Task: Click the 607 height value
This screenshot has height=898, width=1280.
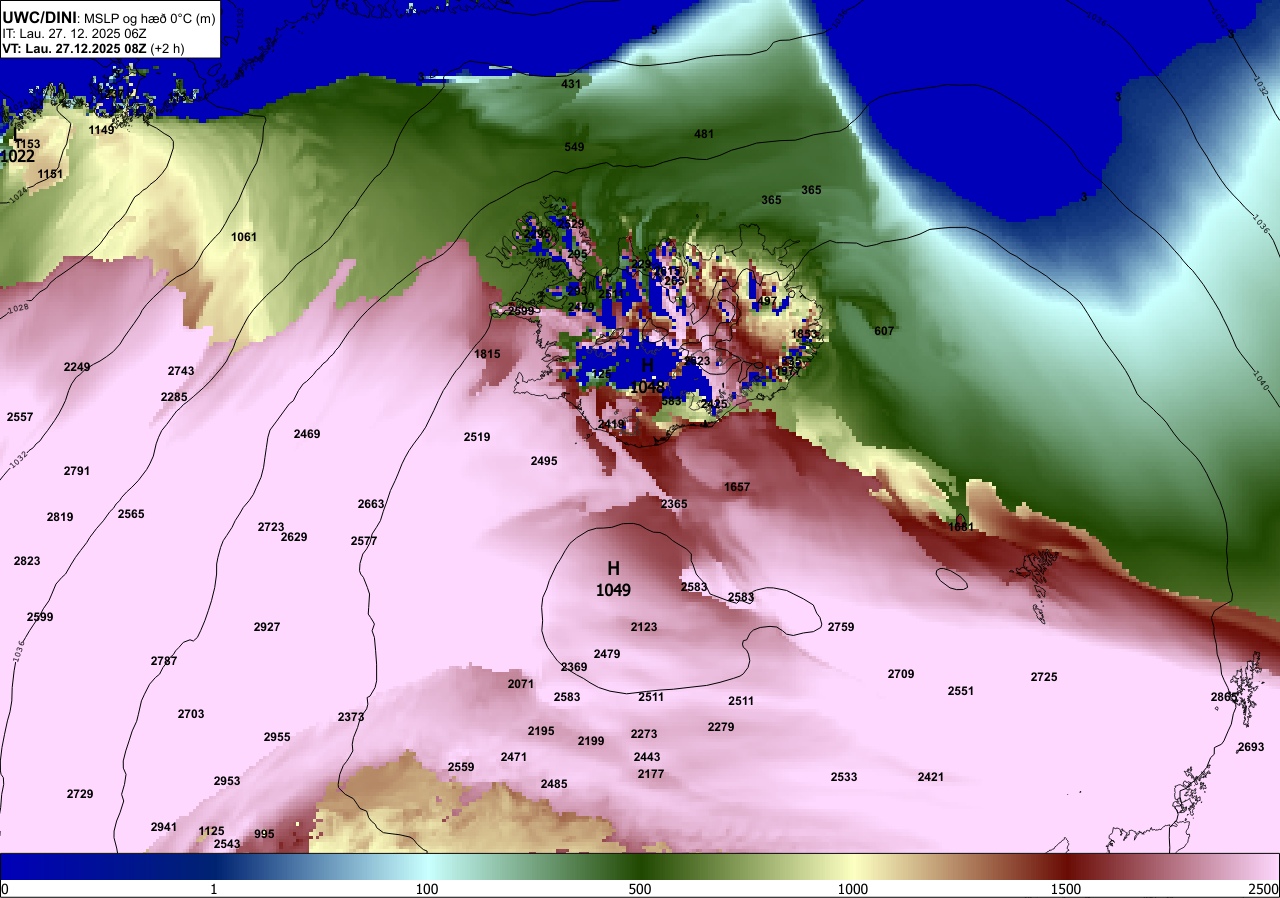Action: pyautogui.click(x=884, y=331)
